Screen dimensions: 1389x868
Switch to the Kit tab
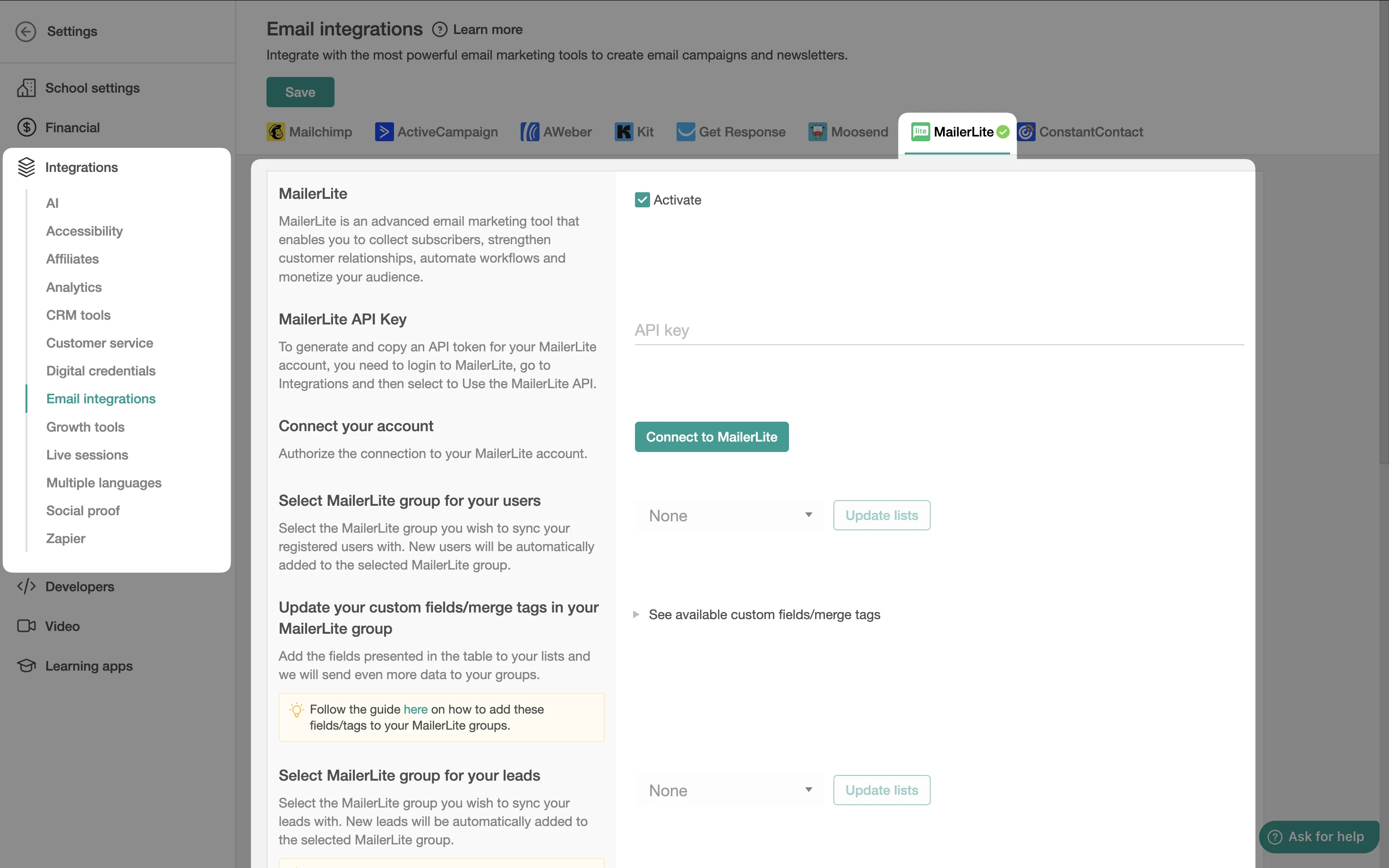coord(634,131)
